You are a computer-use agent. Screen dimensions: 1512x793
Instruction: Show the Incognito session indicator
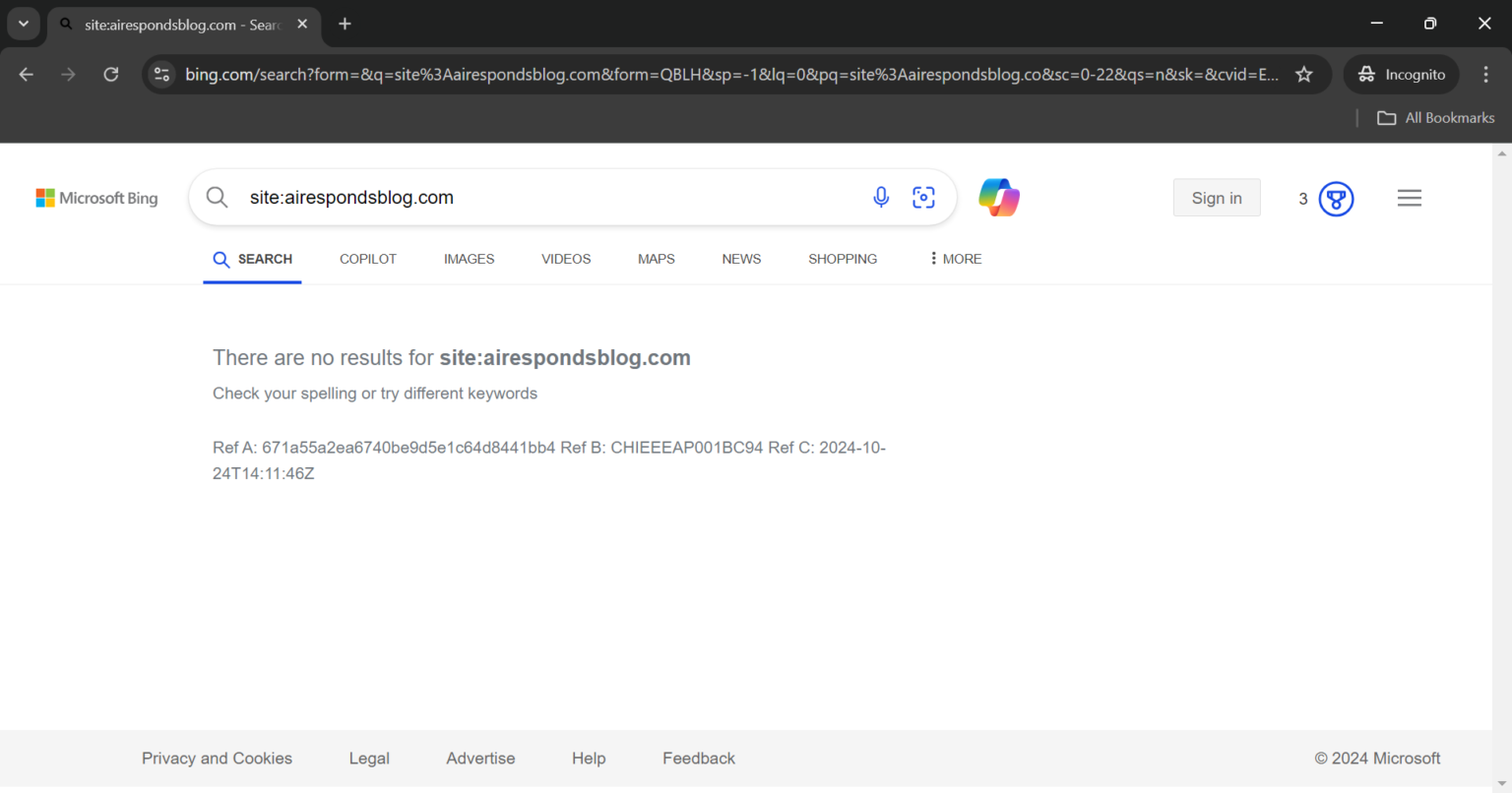tap(1401, 74)
